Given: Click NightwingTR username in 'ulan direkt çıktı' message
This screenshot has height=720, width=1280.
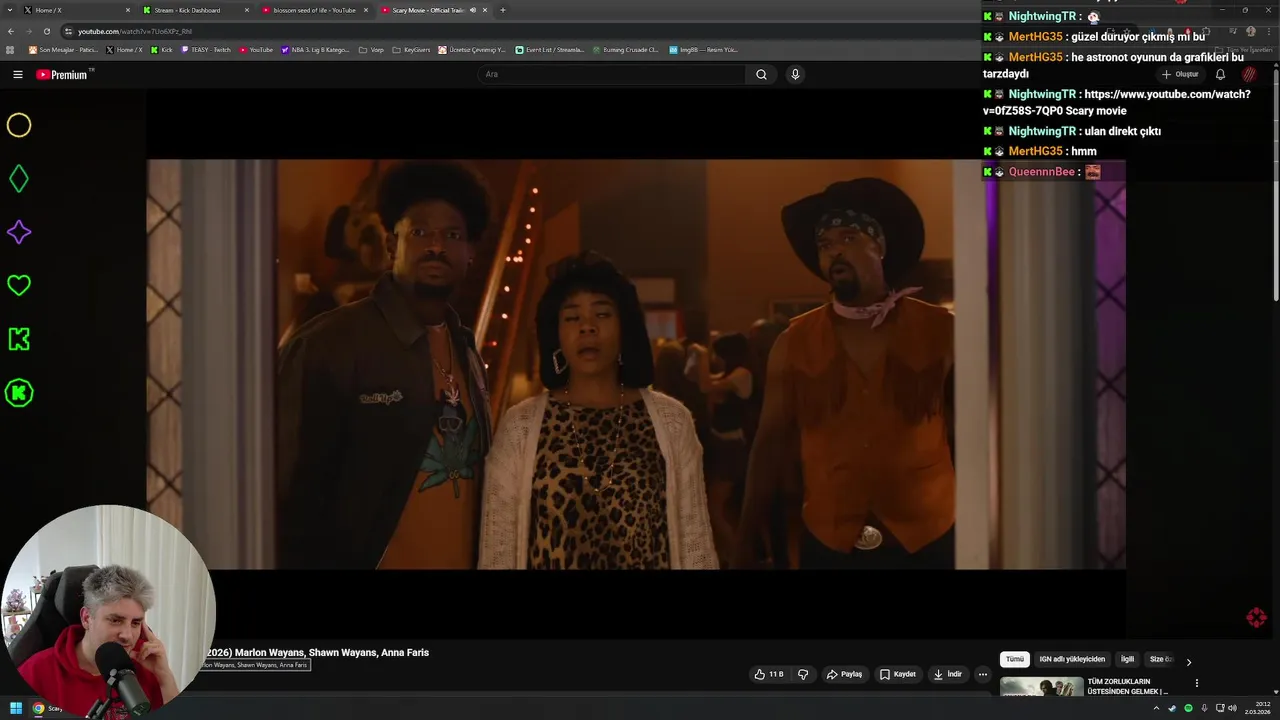Looking at the screenshot, I should [x=1042, y=131].
